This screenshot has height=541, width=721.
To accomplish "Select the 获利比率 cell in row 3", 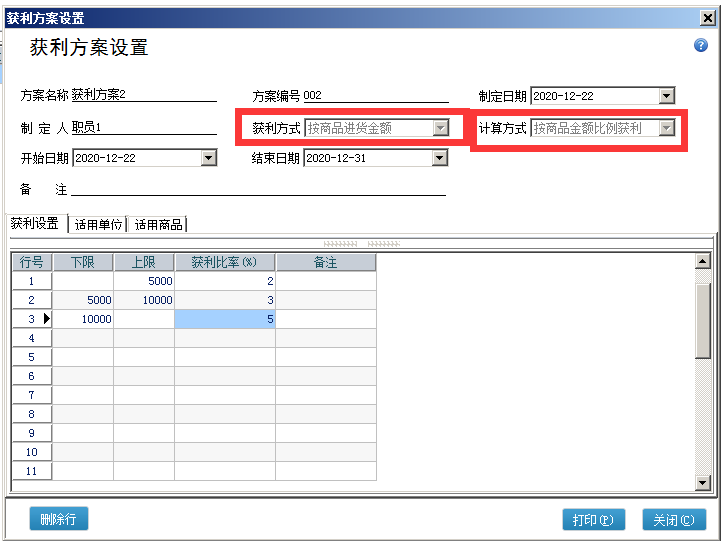I will click(x=225, y=319).
